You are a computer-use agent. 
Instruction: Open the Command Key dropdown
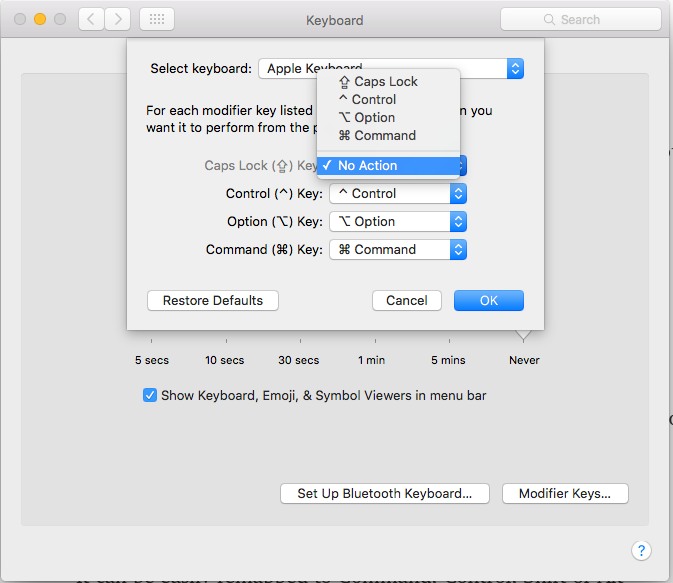pyautogui.click(x=398, y=249)
